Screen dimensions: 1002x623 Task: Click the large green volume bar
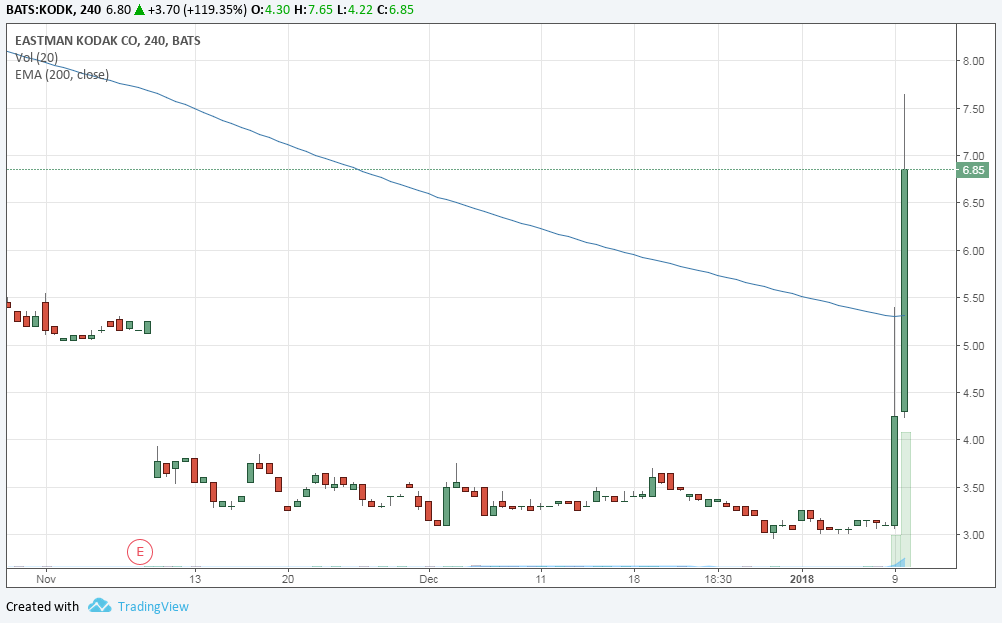[906, 500]
